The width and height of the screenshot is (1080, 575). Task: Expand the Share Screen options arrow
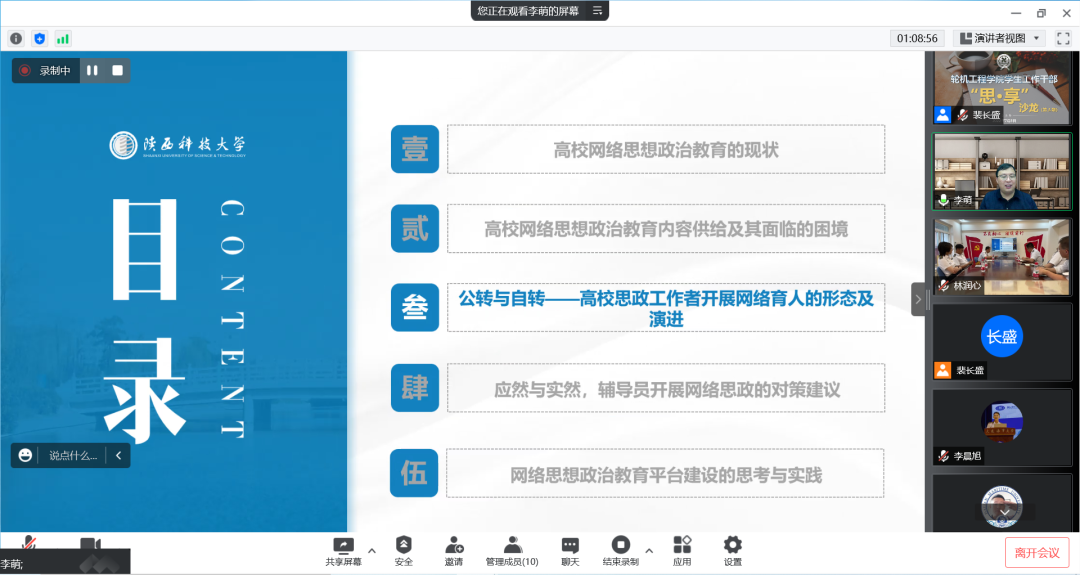pyautogui.click(x=372, y=550)
